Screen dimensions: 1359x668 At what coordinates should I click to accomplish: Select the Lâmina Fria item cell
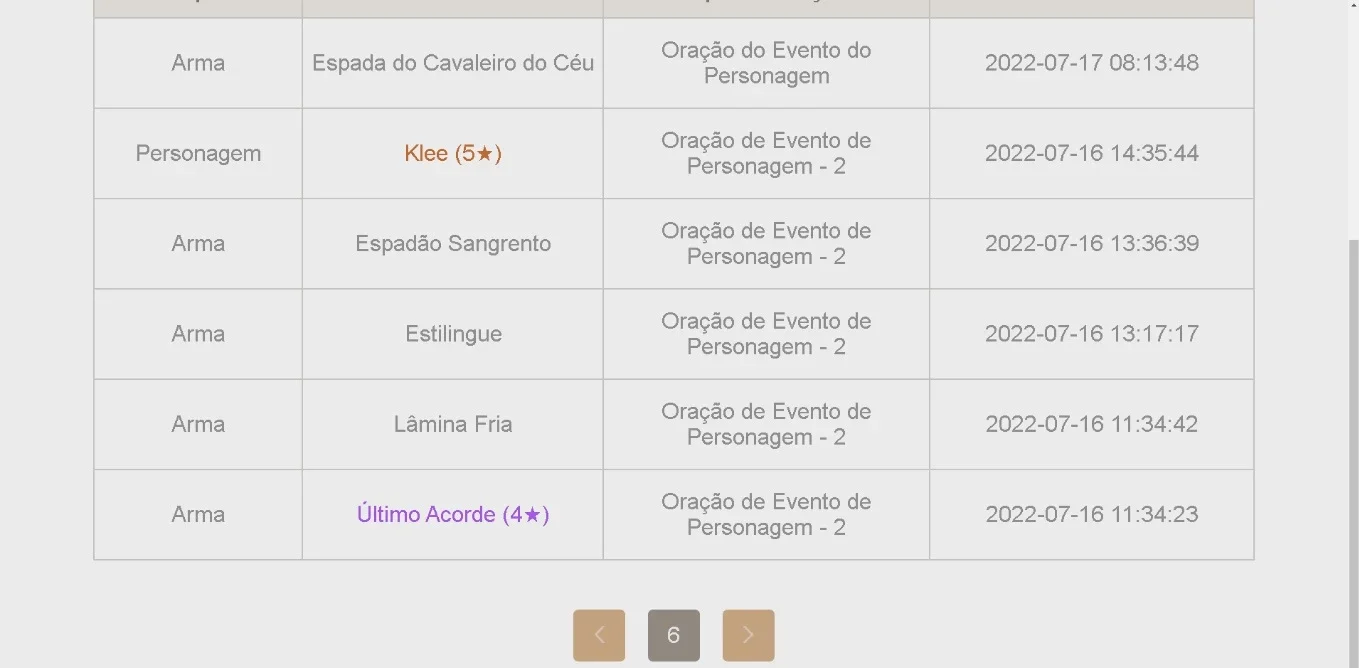coord(453,424)
